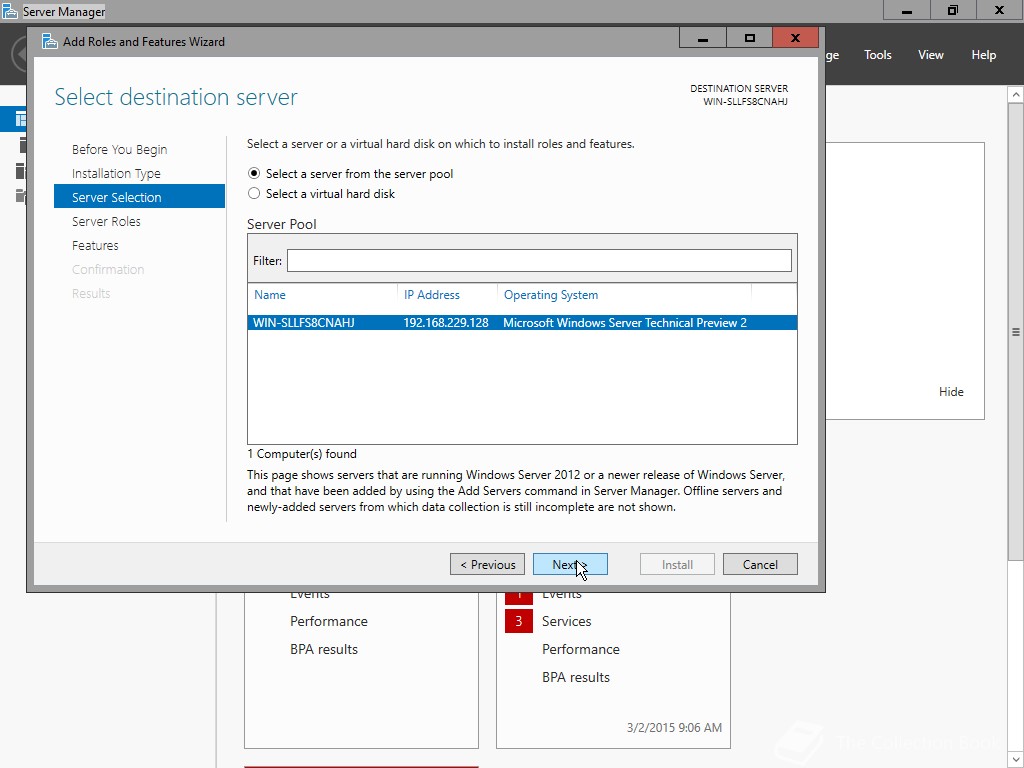Open Help menu in Server Manager
Screen dimensions: 1024x768
[984, 55]
